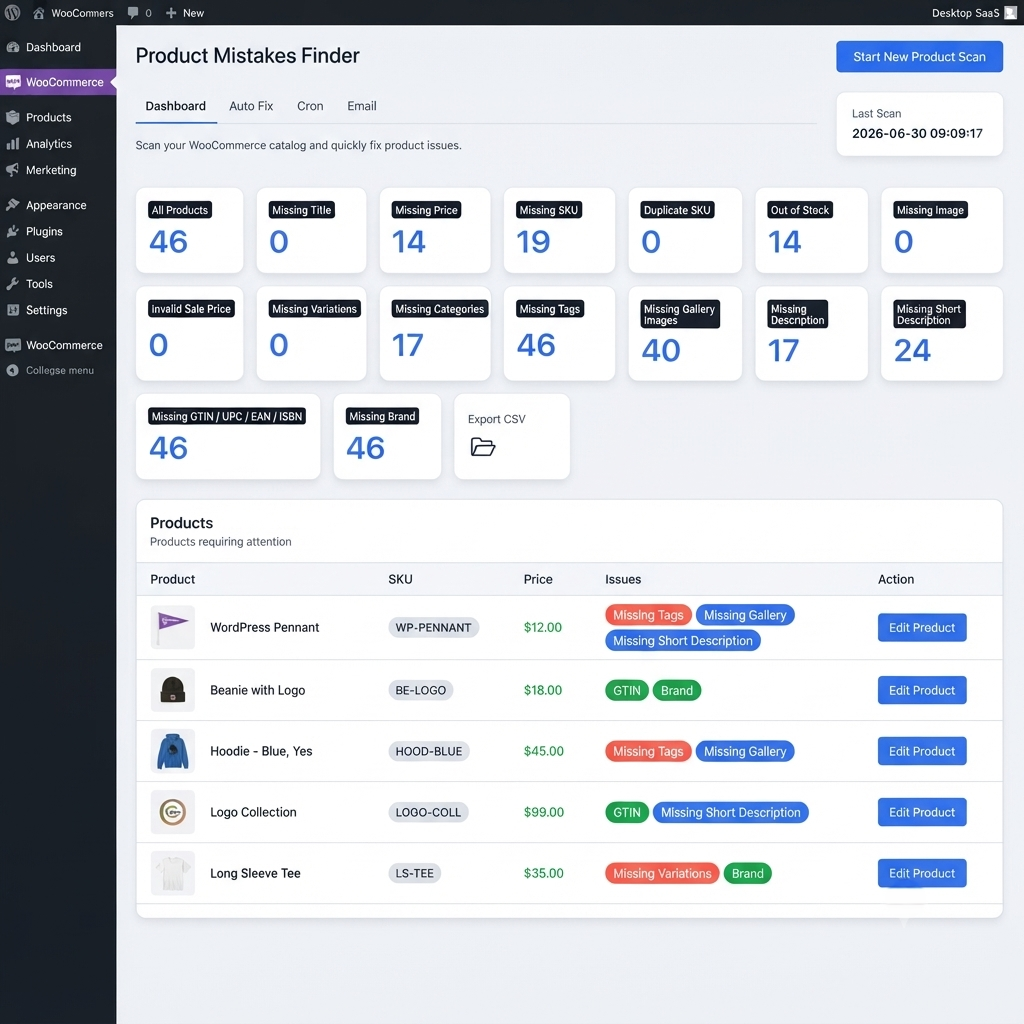Select the Missing GTIN / UPC / EAN / ISBN card
The image size is (1024, 1024).
(x=228, y=436)
